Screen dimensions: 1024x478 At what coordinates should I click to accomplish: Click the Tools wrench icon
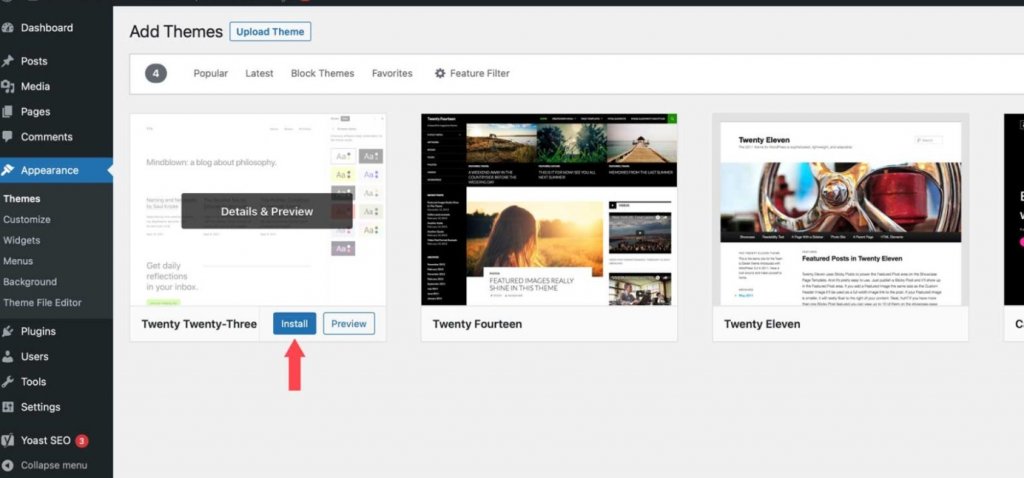[8, 382]
